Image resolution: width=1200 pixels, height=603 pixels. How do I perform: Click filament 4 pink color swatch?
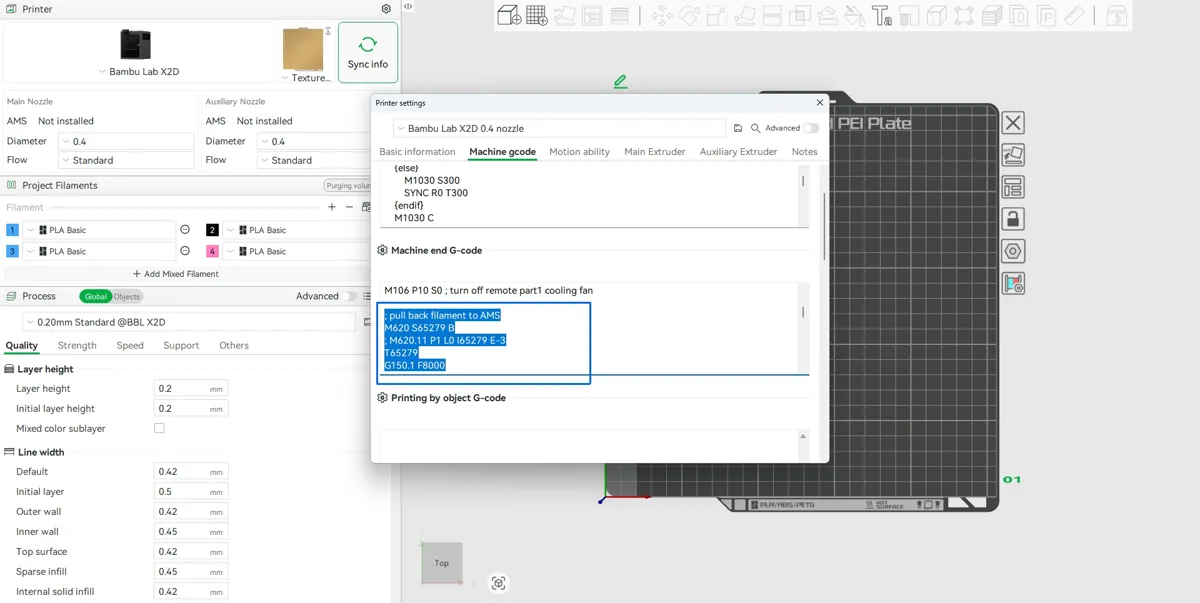click(x=212, y=251)
